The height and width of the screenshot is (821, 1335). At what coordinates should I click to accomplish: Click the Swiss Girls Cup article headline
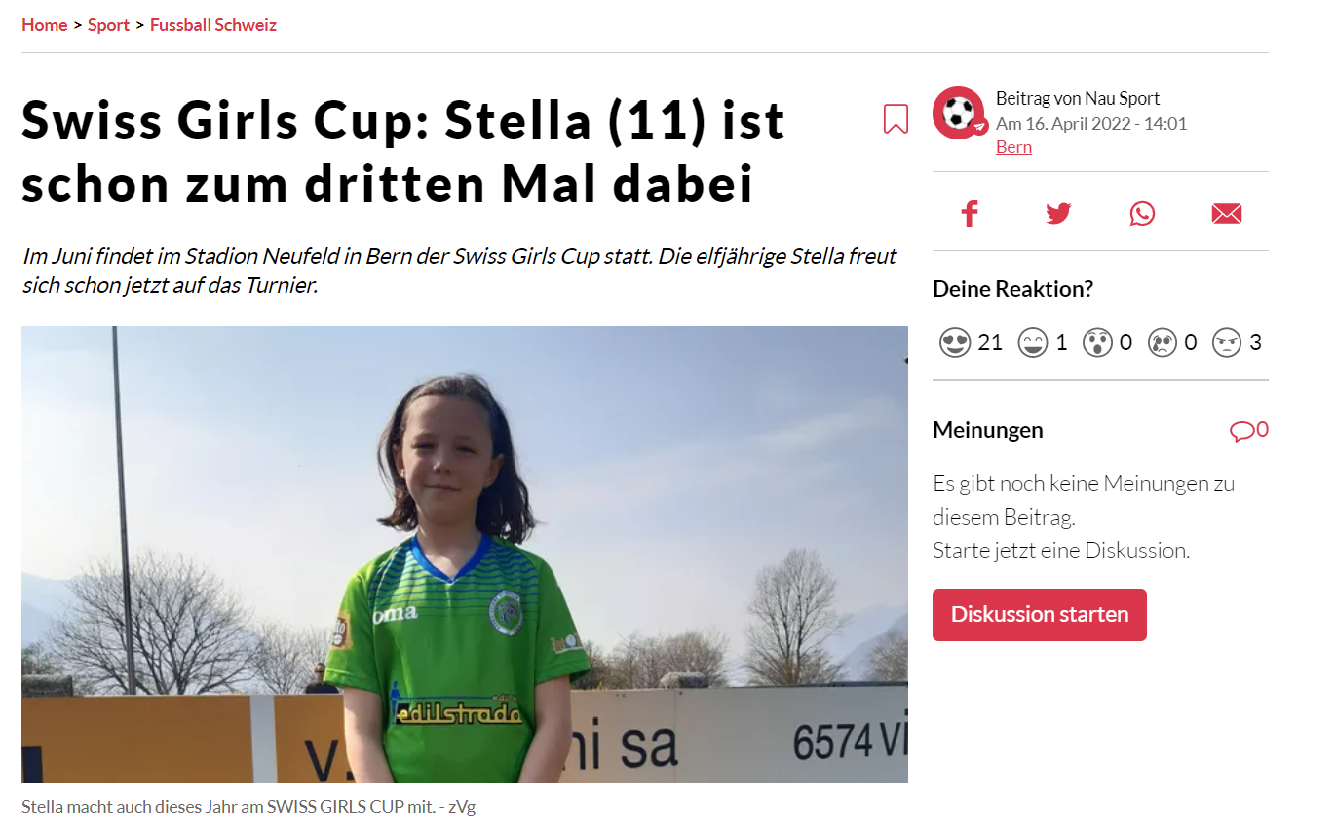[403, 152]
